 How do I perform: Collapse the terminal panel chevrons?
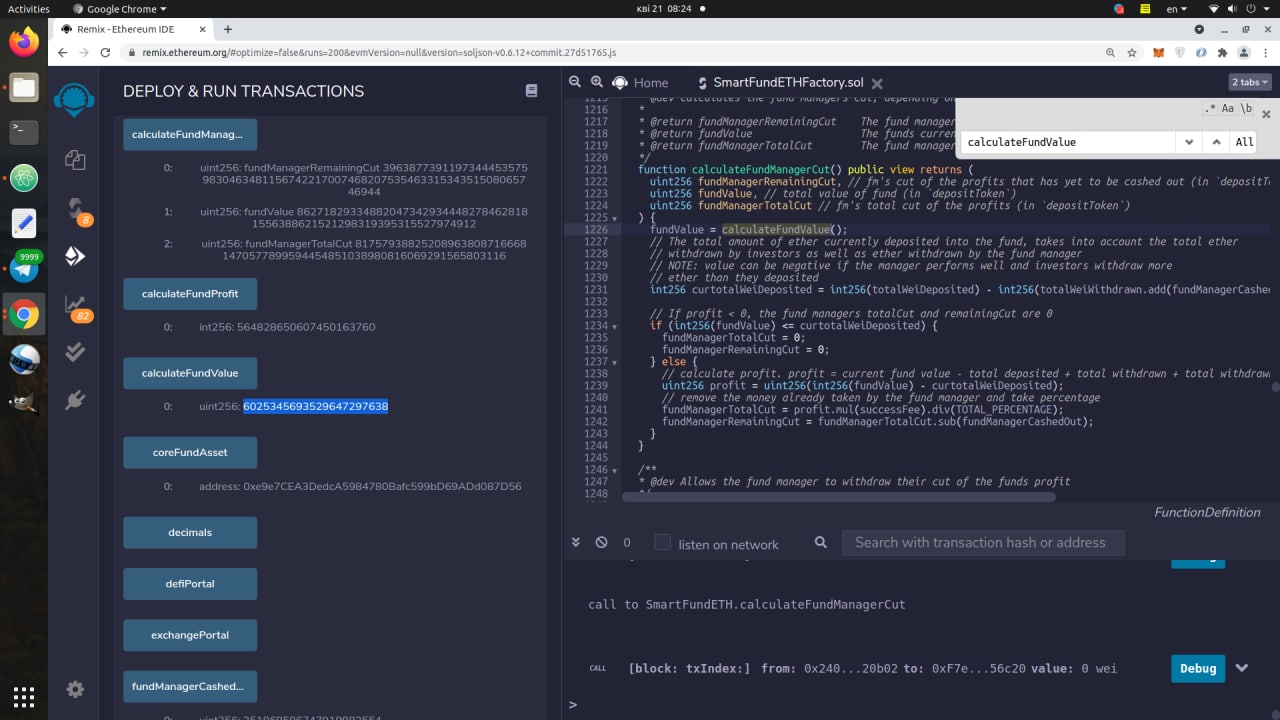tap(575, 542)
